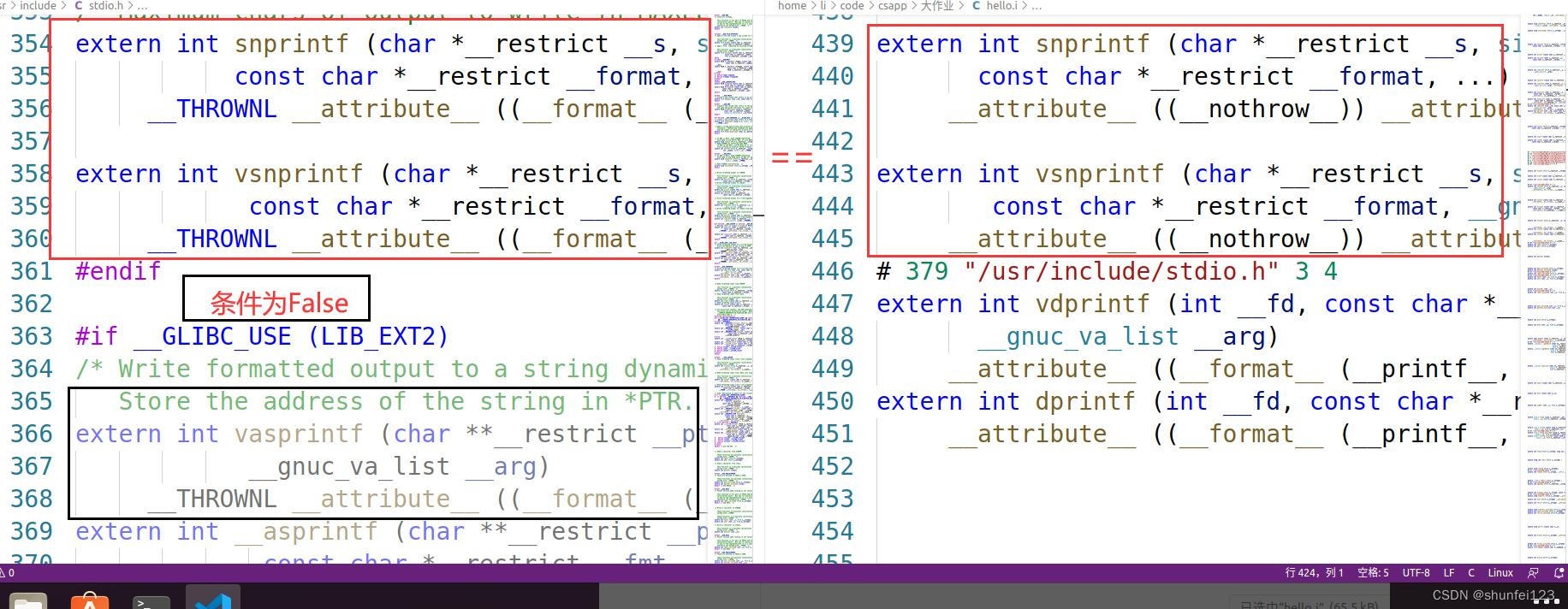Click line number 446 in hello.i

[832, 271]
